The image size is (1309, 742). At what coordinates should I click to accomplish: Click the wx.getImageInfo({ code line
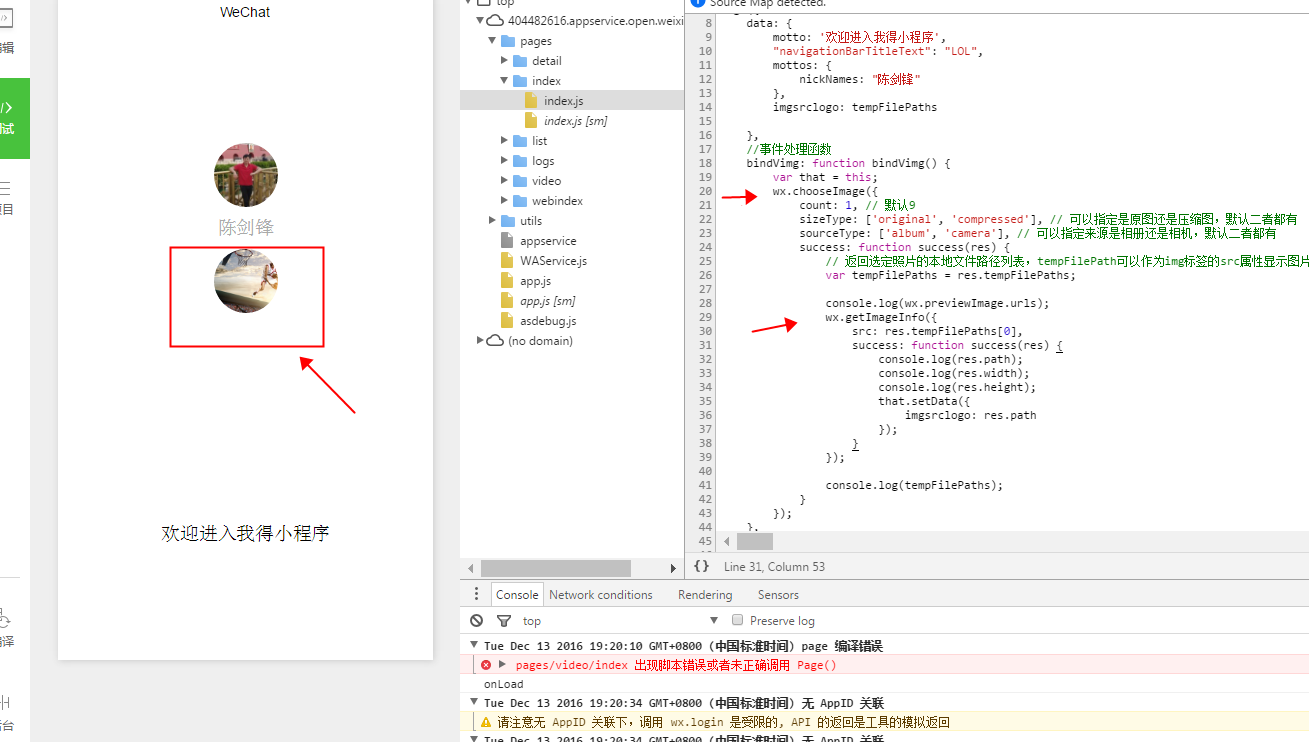[x=881, y=317]
